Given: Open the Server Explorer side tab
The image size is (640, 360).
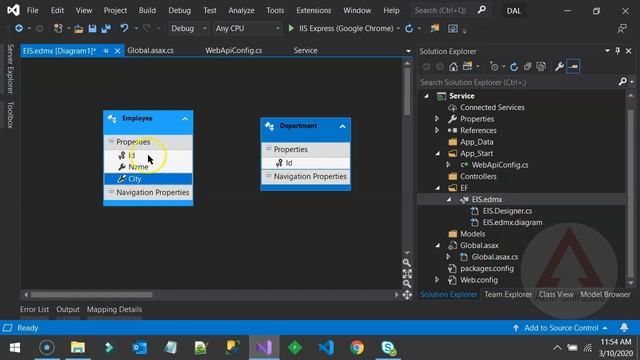Looking at the screenshot, I should click(10, 69).
